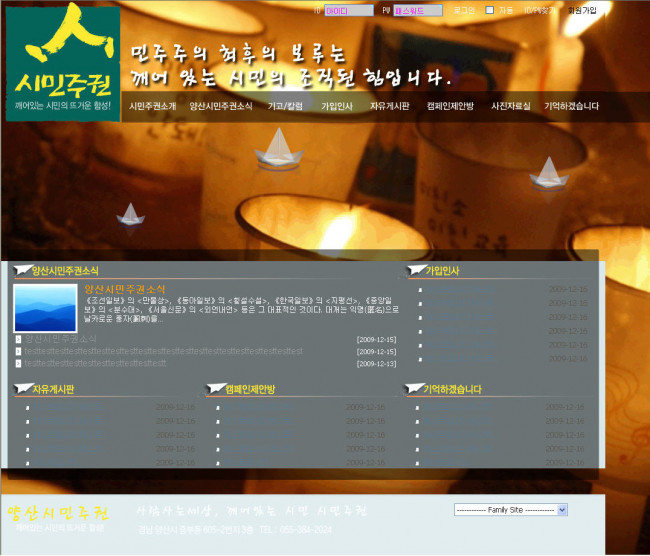The width and height of the screenshot is (650, 556).
Task: Open the 양산시민주권소식 menu item
Action: click(x=221, y=106)
